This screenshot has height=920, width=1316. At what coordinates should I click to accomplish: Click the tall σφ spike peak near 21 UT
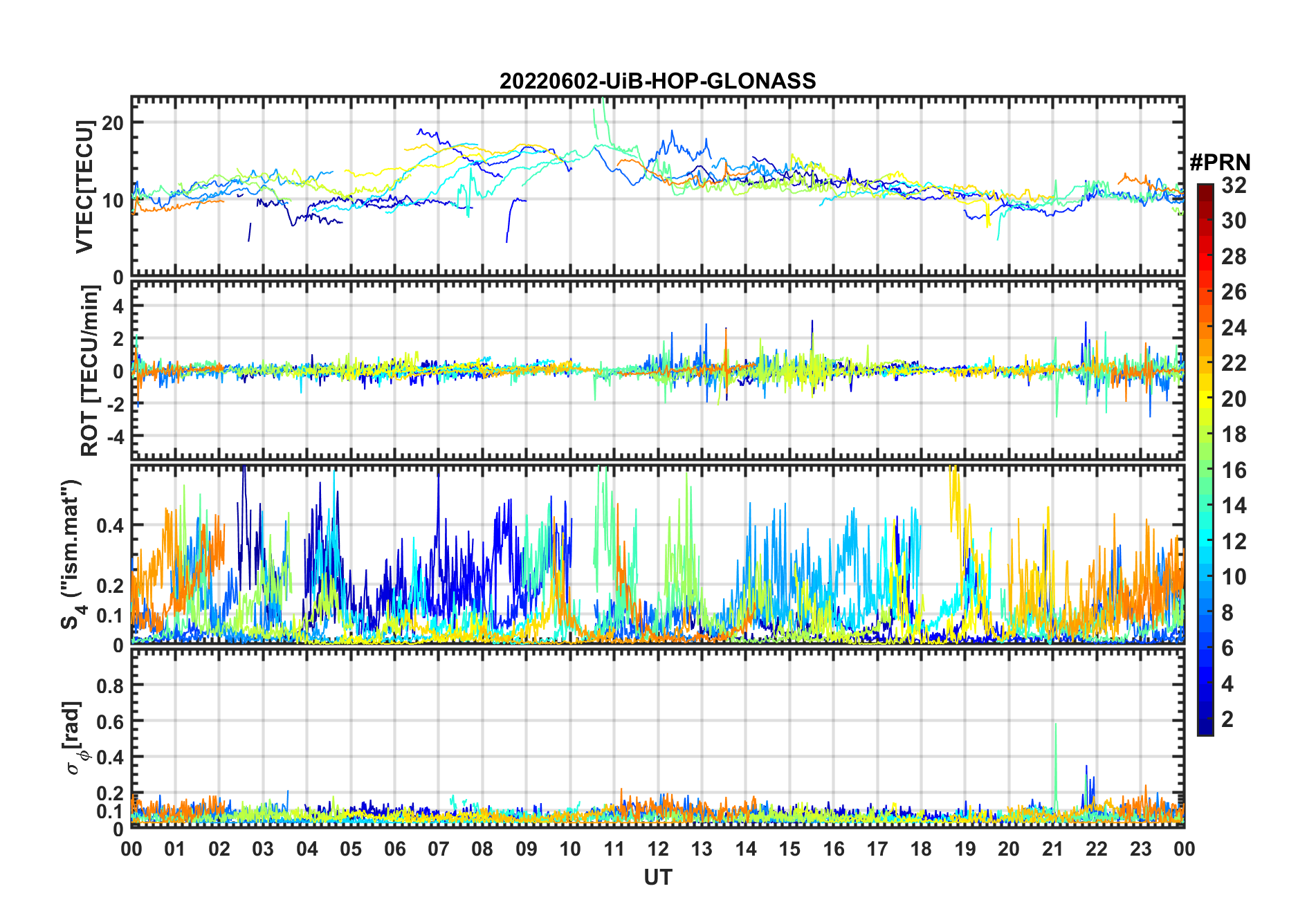1055,725
